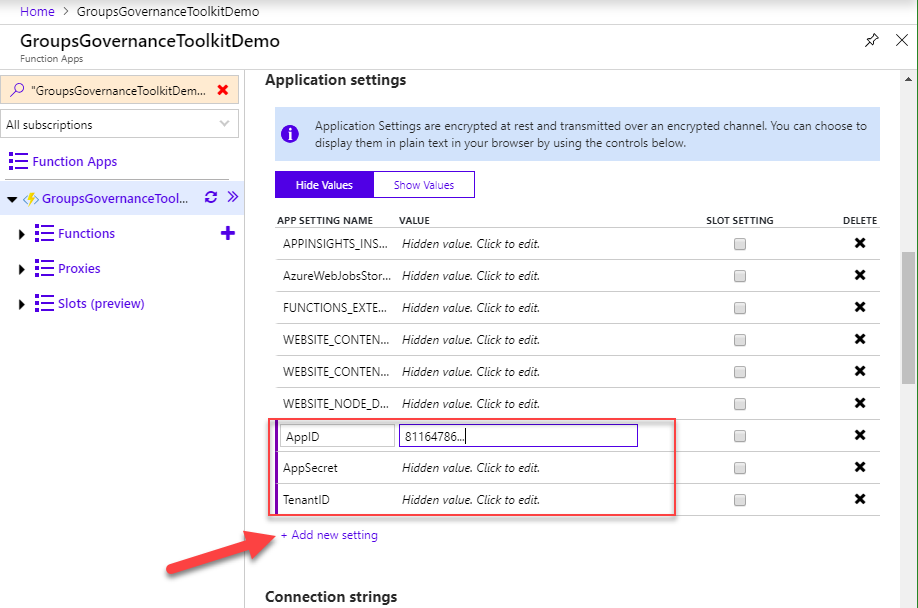This screenshot has height=608, width=918.
Task: Select the Hide Values tab
Action: [x=324, y=185]
